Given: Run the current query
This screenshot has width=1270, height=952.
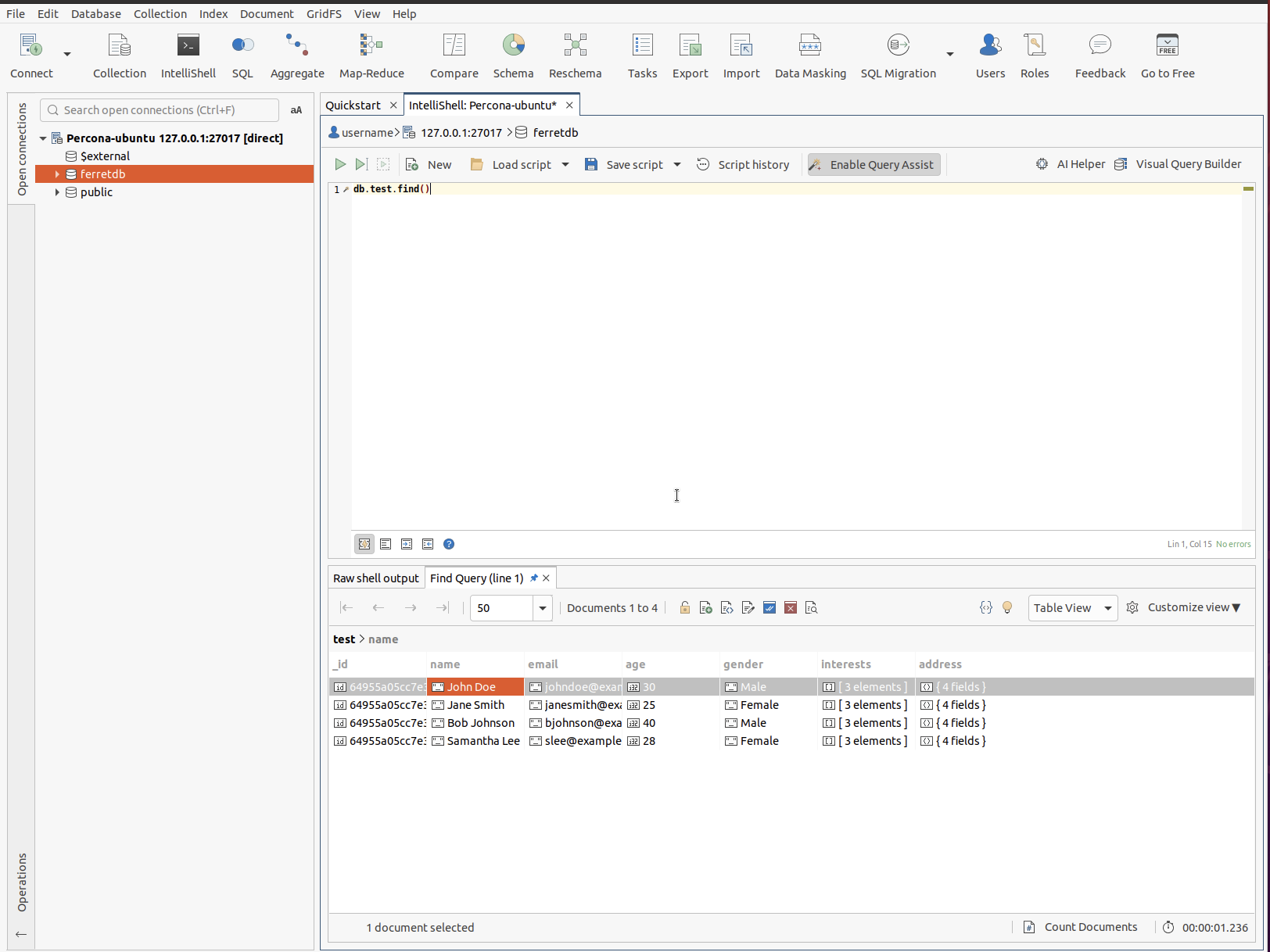Looking at the screenshot, I should pyautogui.click(x=340, y=164).
